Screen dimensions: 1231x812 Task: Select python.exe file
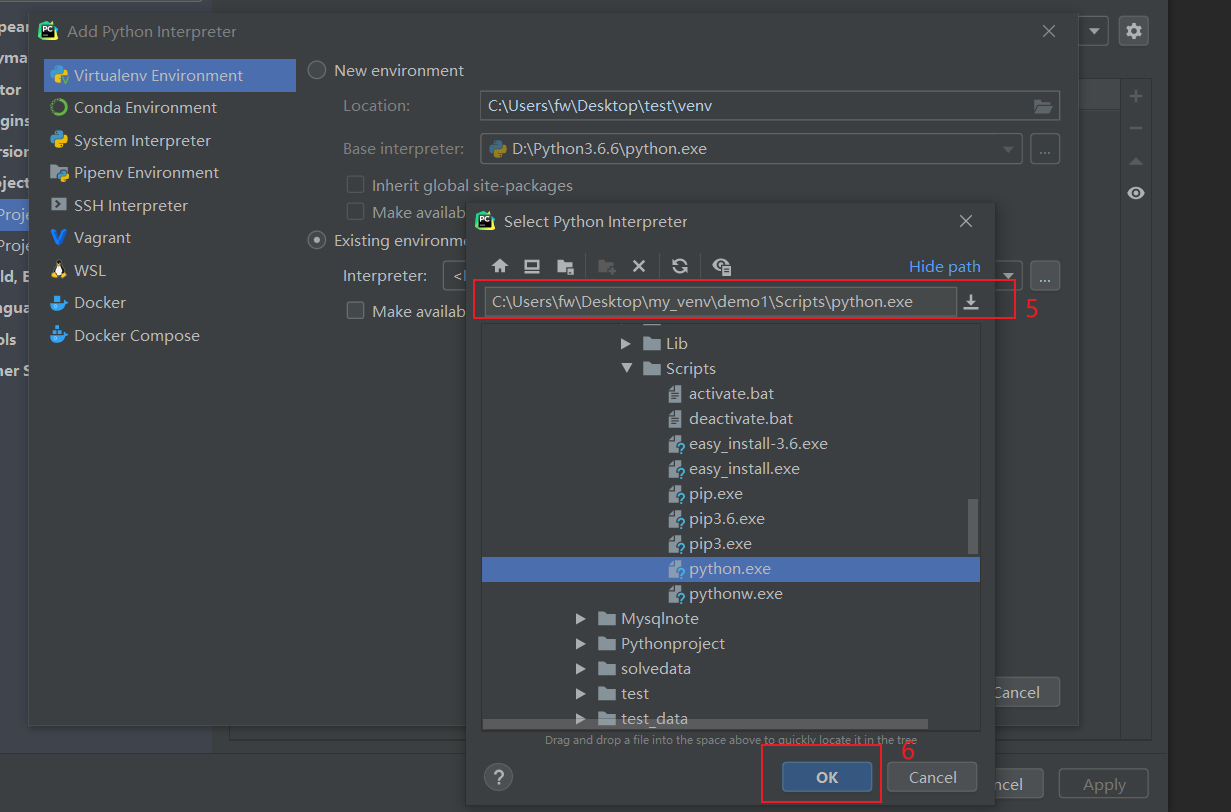point(731,569)
